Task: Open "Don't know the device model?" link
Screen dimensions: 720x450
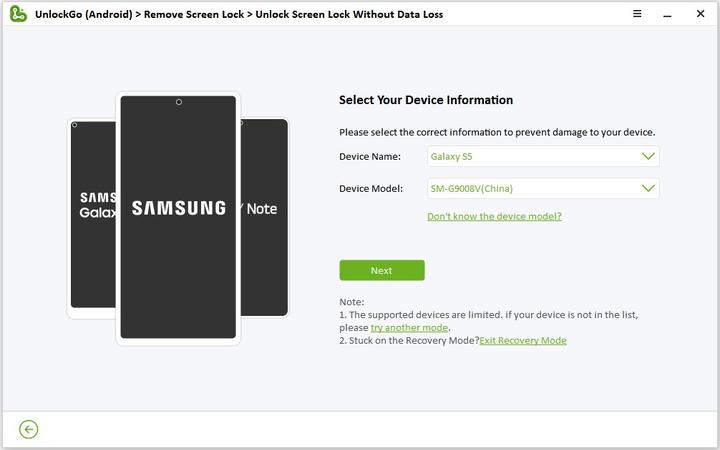Action: click(x=494, y=216)
